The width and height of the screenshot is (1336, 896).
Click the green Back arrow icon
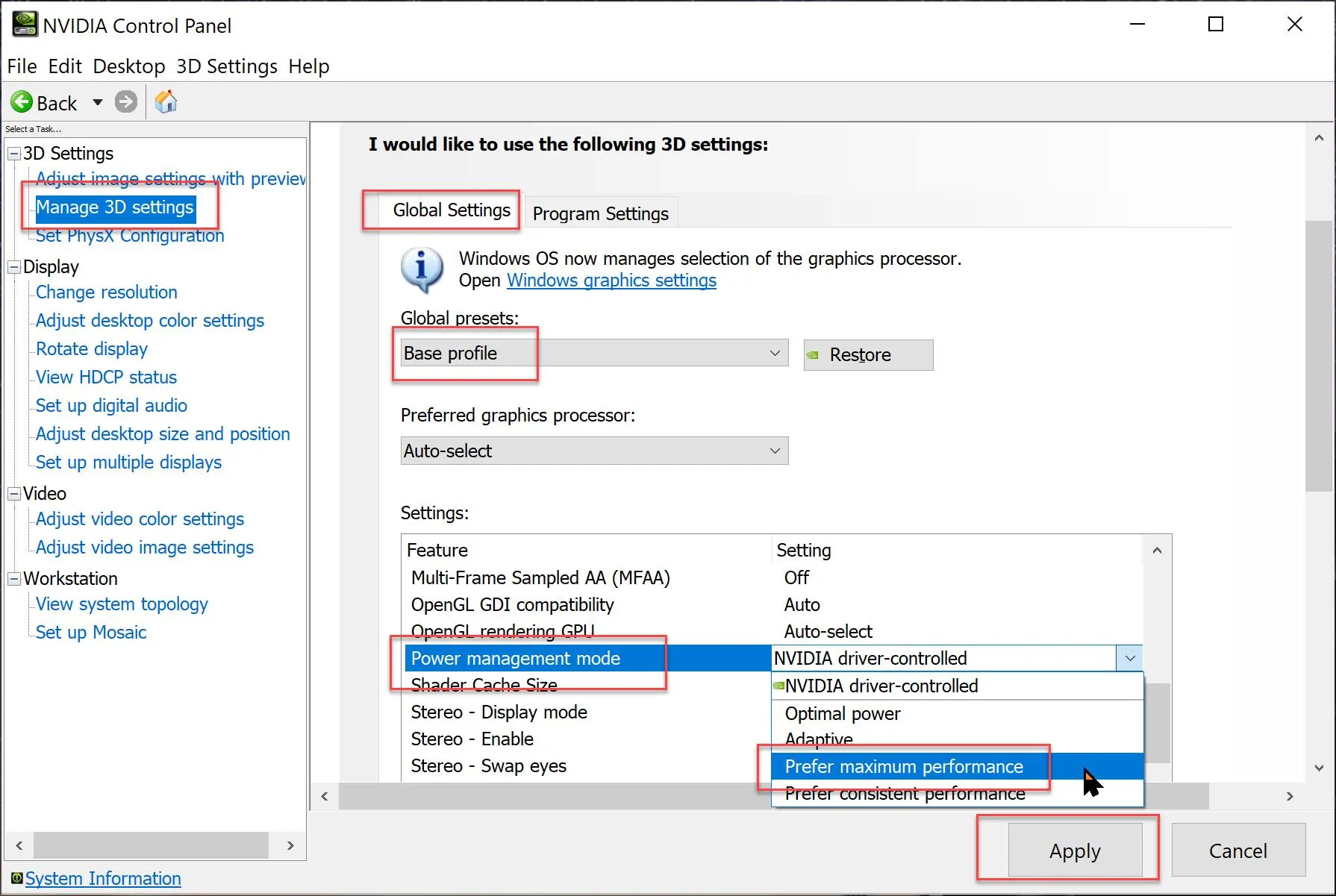(22, 101)
